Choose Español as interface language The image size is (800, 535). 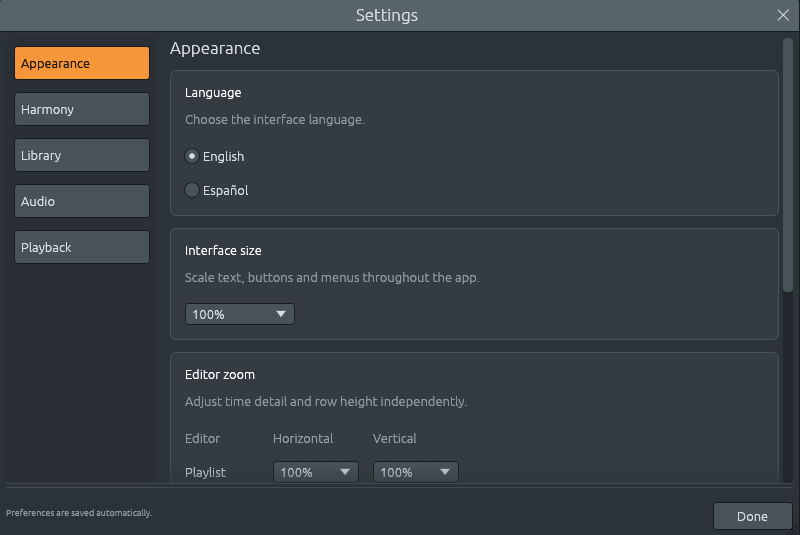pyautogui.click(x=192, y=190)
